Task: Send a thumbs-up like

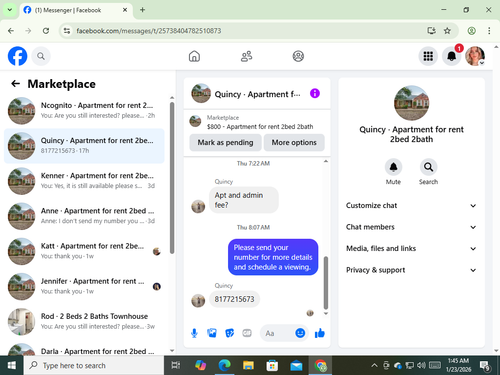Action: coord(320,333)
